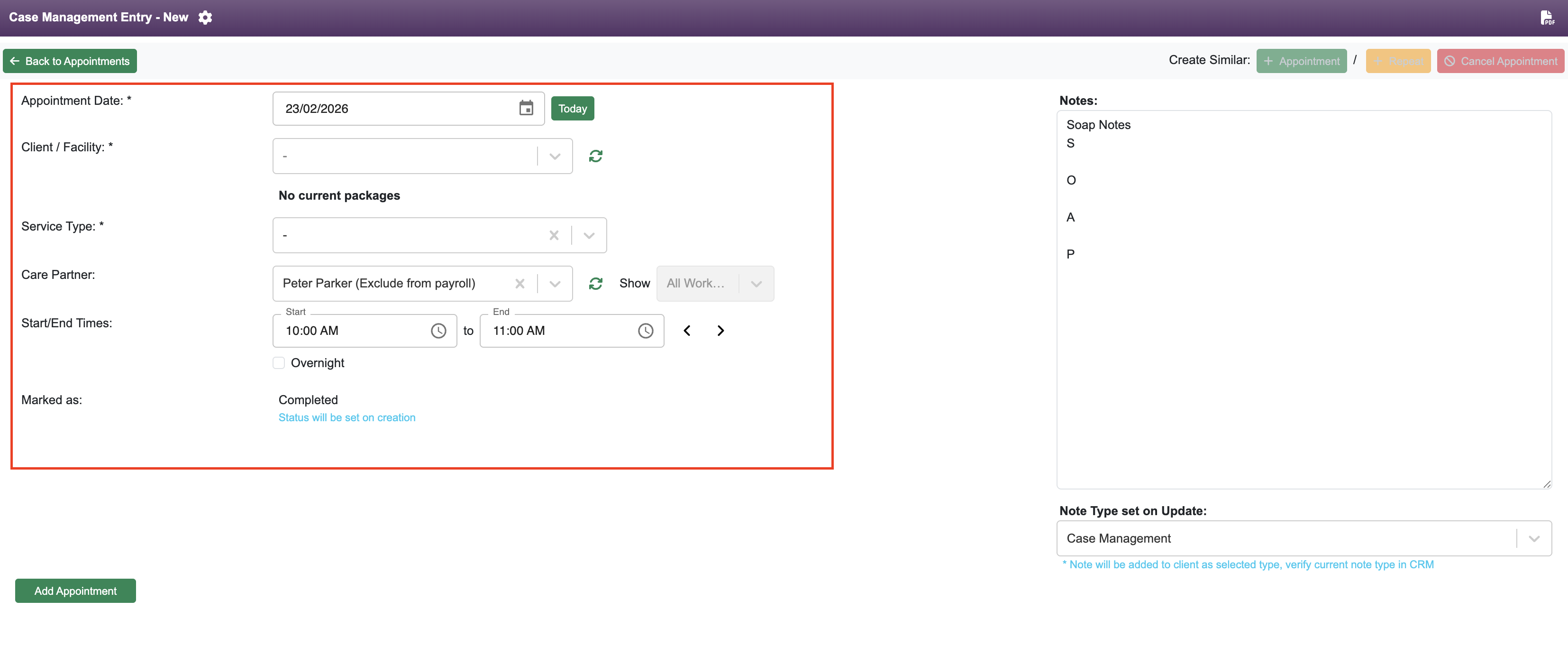The height and width of the screenshot is (665, 1568).
Task: Refresh the Client / Facility list
Action: pos(595,155)
